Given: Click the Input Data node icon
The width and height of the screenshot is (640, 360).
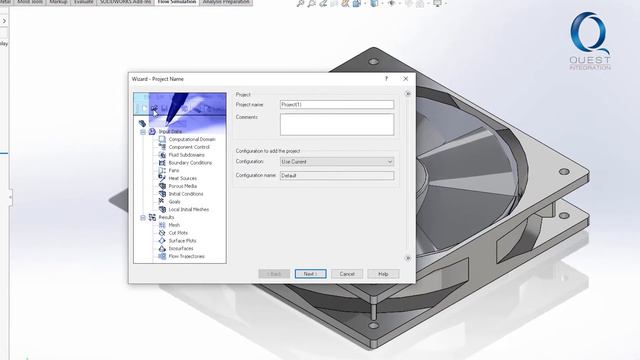Looking at the screenshot, I should pos(152,131).
